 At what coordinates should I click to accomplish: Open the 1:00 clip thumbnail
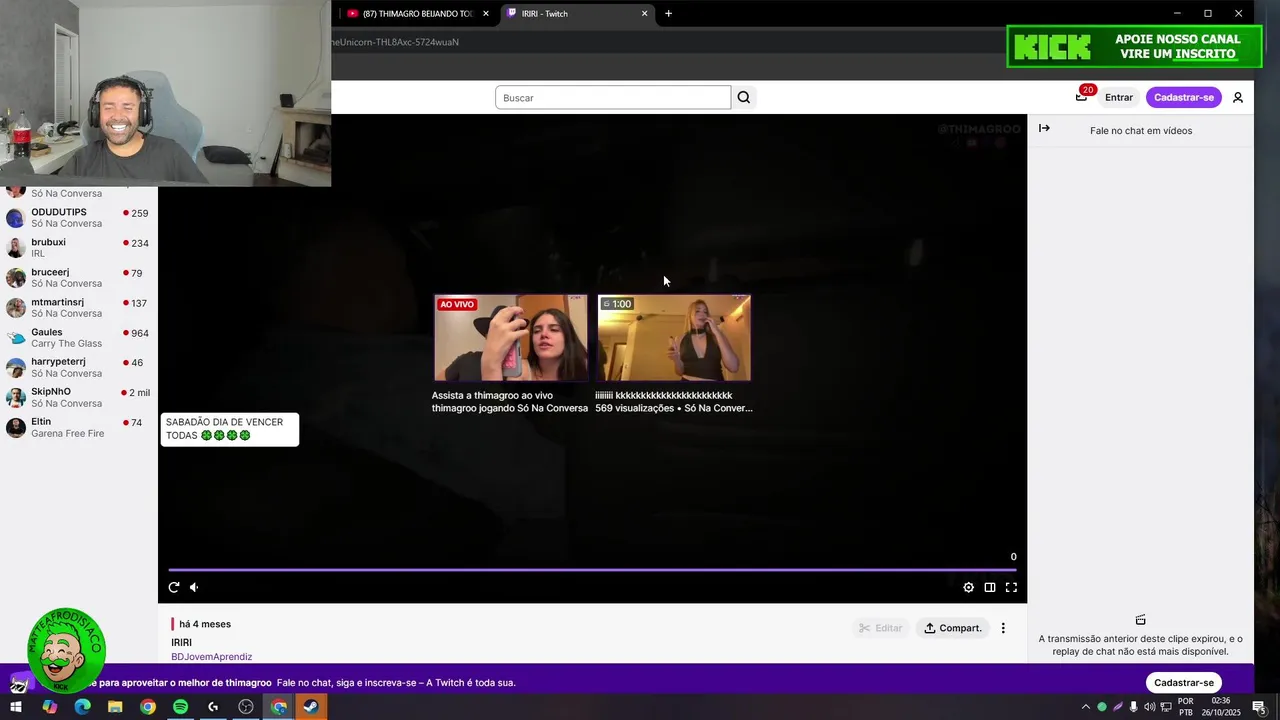pos(674,338)
